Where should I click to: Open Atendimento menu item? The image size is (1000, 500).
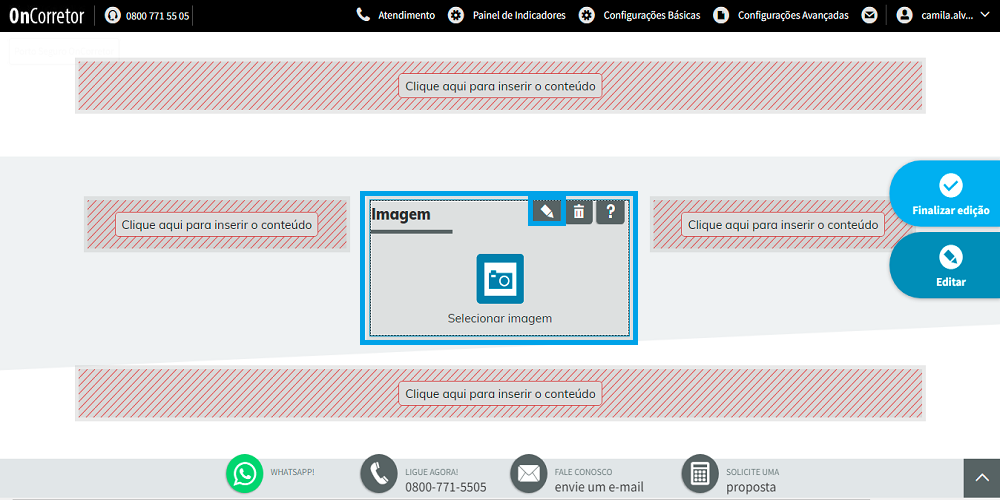tap(396, 15)
